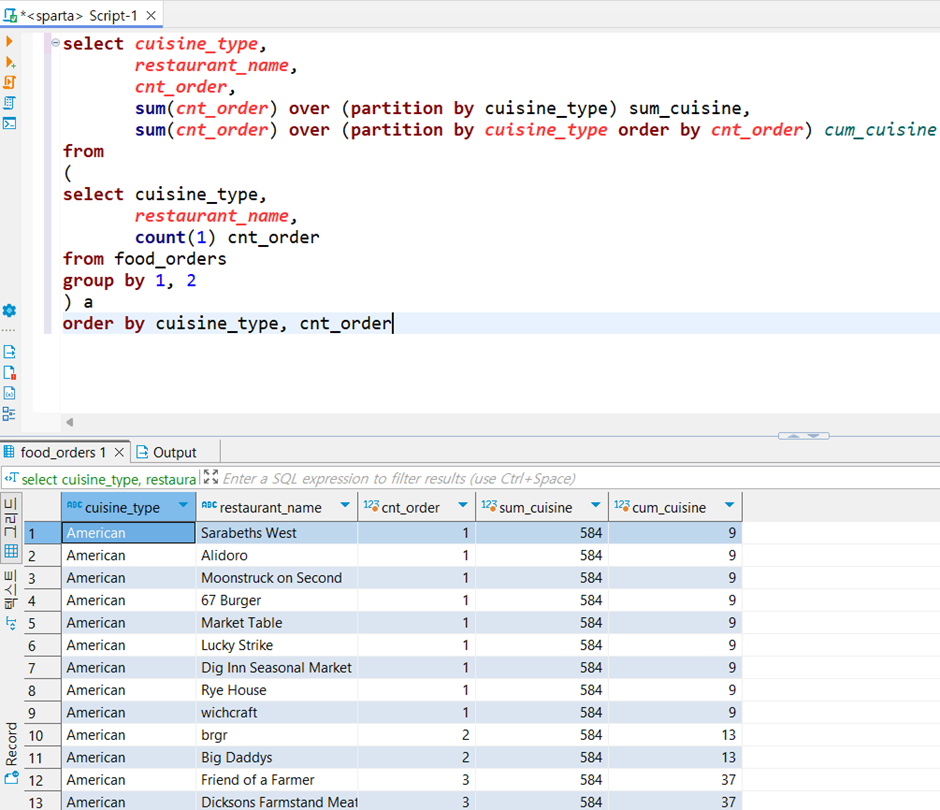
Task: Sort by the cuisine_type column header
Action: click(x=122, y=508)
